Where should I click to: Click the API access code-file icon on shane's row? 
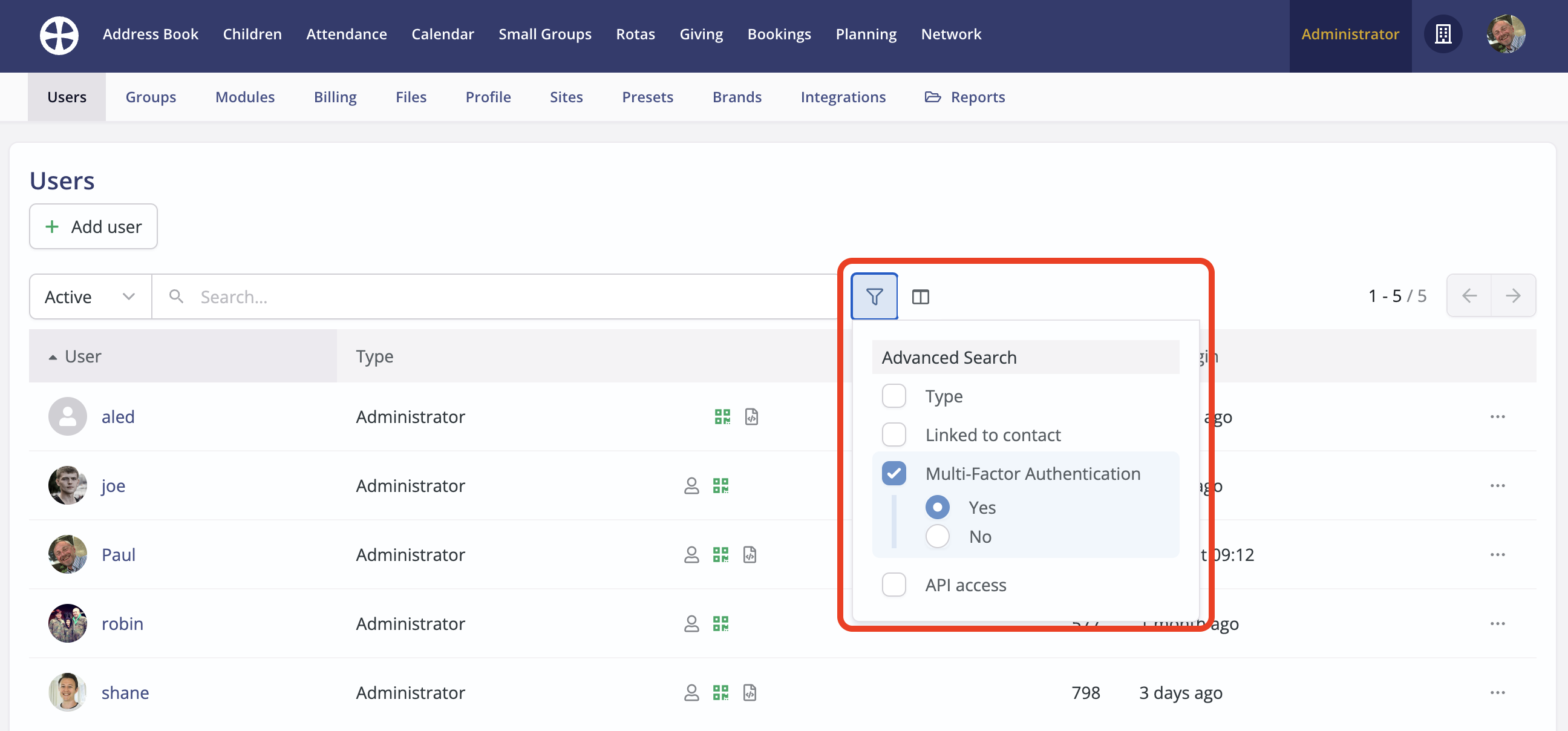[x=751, y=693]
